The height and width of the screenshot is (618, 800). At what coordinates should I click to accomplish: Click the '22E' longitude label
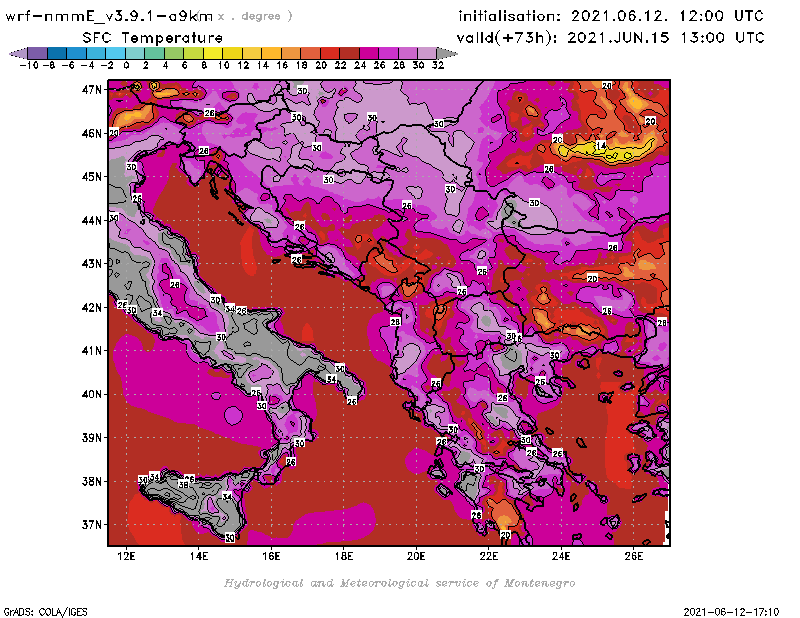coord(488,556)
